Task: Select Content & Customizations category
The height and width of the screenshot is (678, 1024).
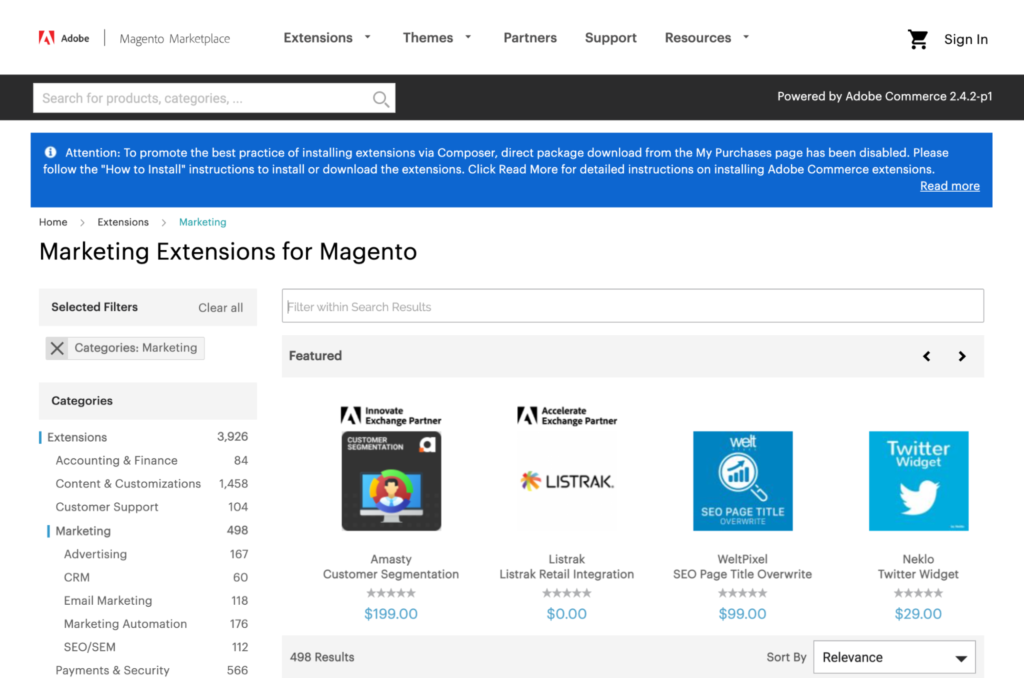Action: coord(128,484)
